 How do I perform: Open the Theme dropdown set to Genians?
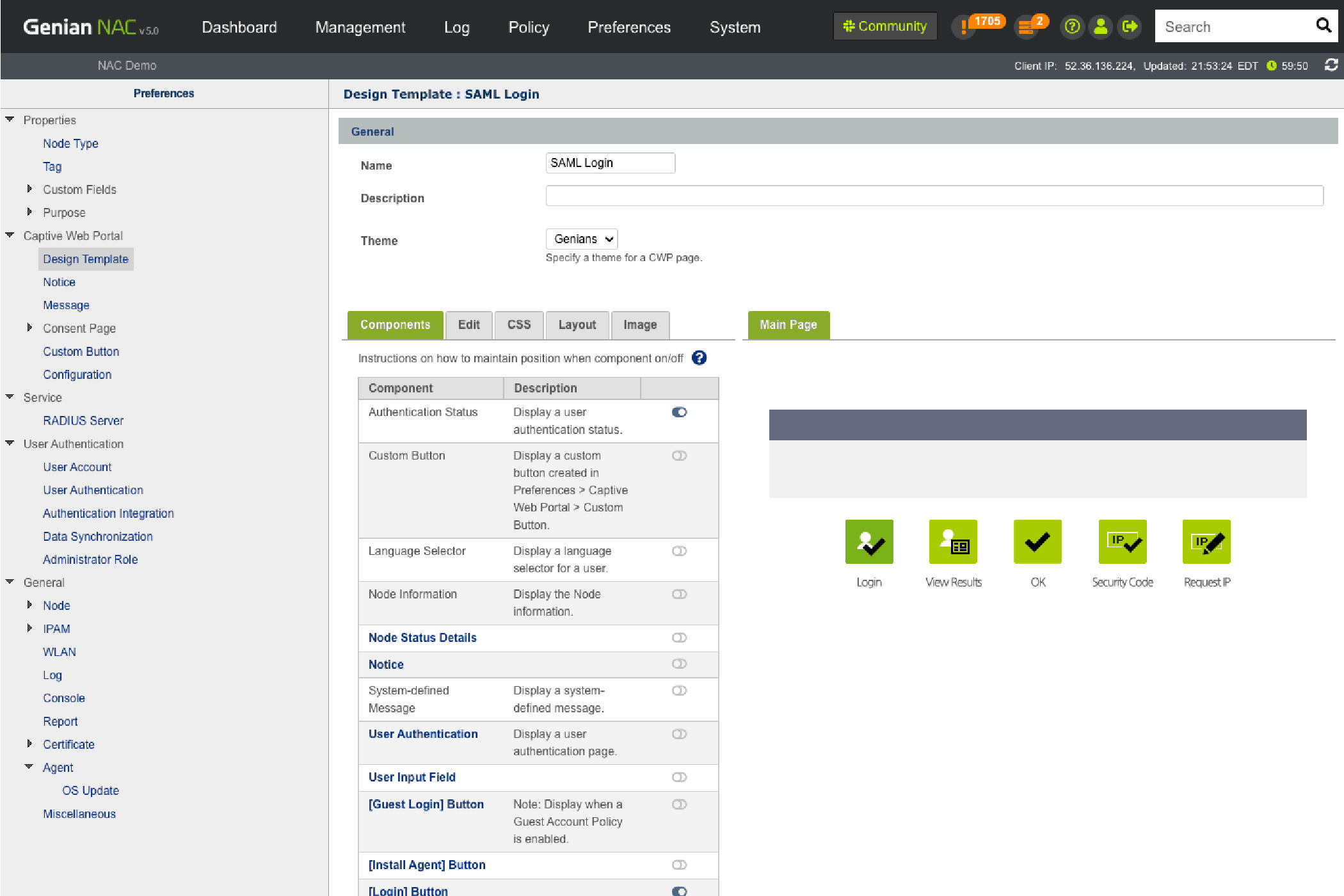tap(581, 239)
